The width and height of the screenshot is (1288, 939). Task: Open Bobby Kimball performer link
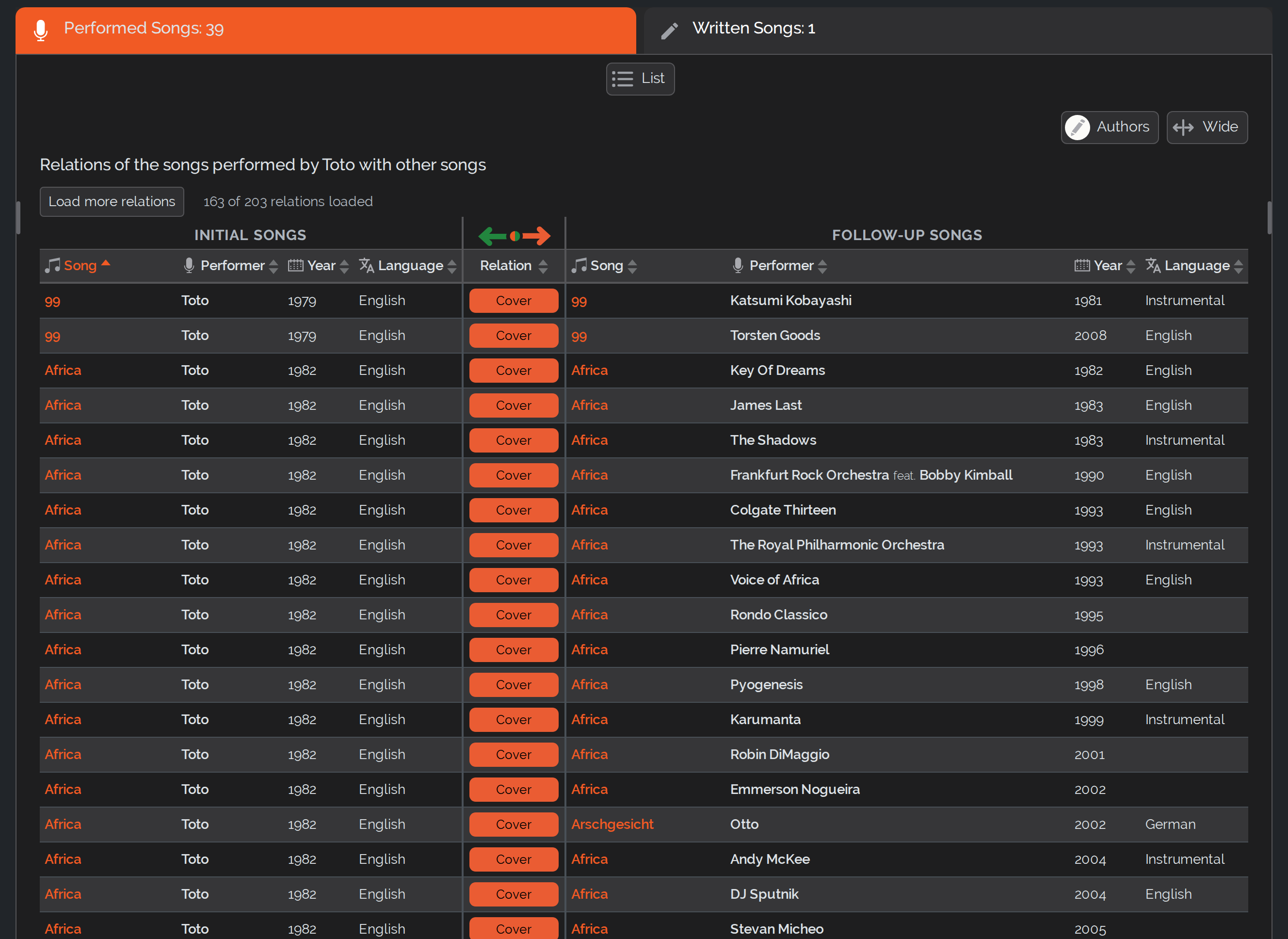pyautogui.click(x=966, y=475)
